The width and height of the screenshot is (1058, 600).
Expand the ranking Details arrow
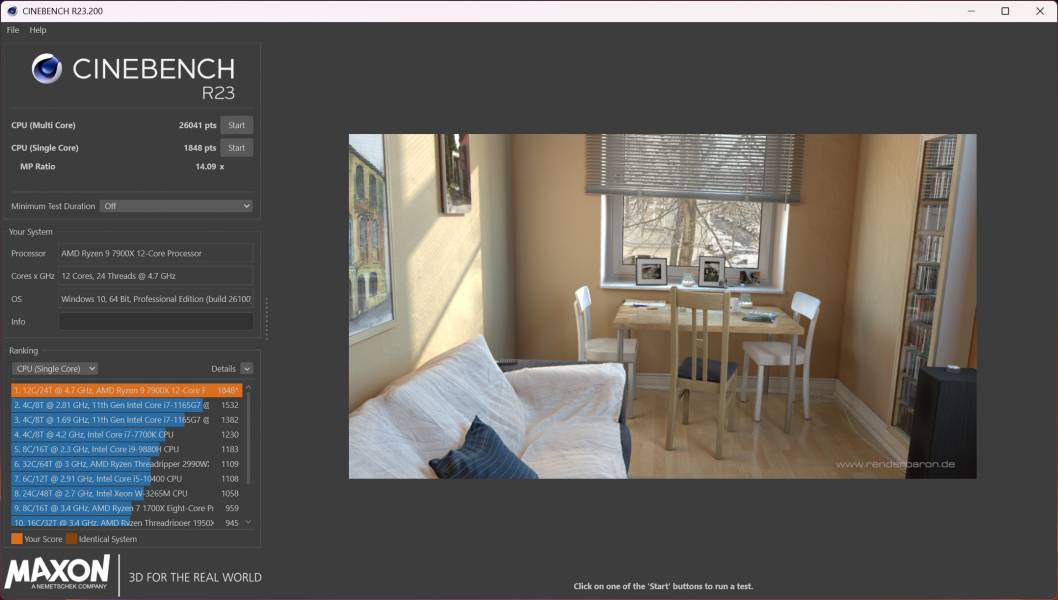246,369
